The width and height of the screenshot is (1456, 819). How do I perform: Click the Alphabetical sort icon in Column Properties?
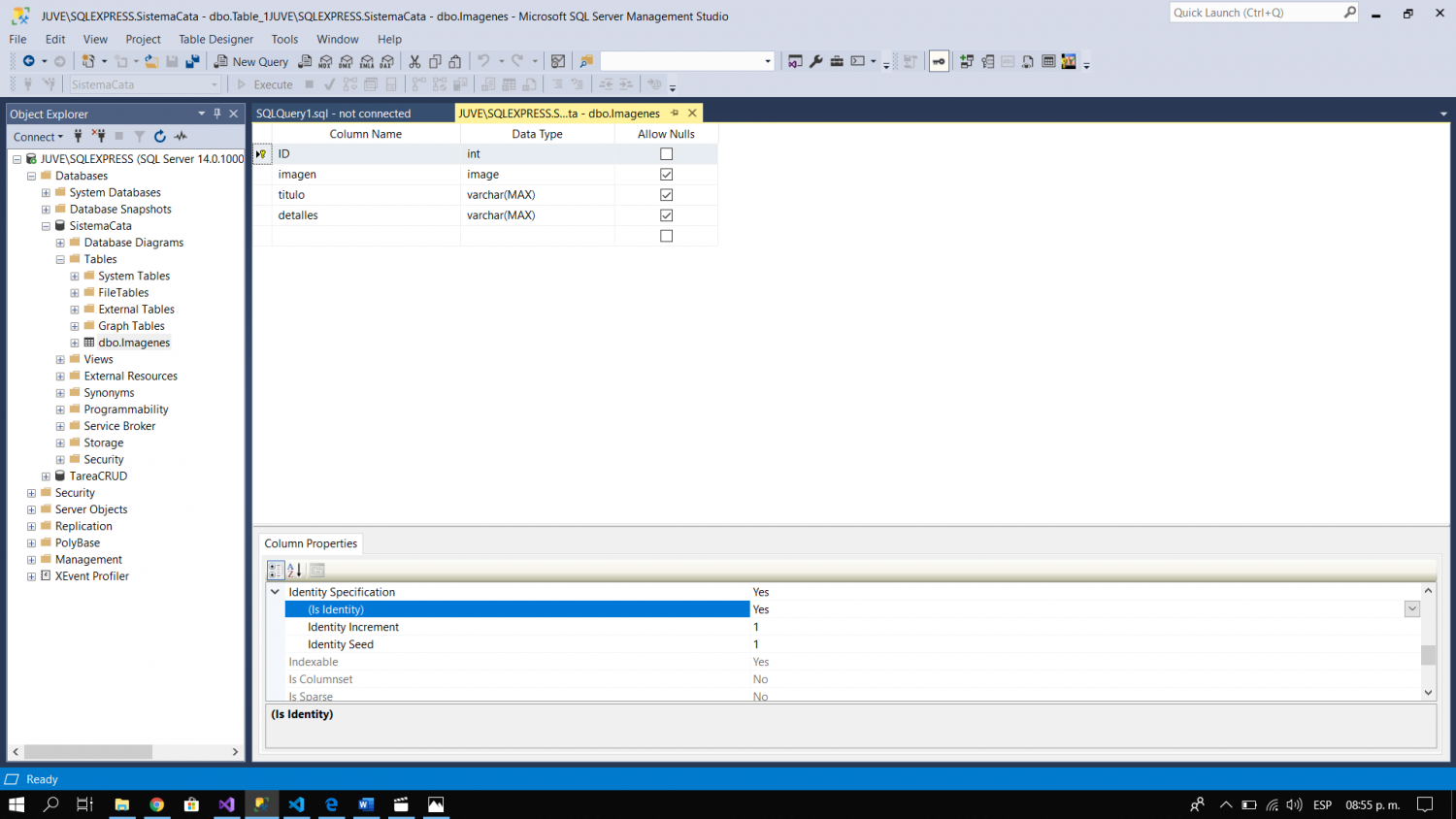294,571
